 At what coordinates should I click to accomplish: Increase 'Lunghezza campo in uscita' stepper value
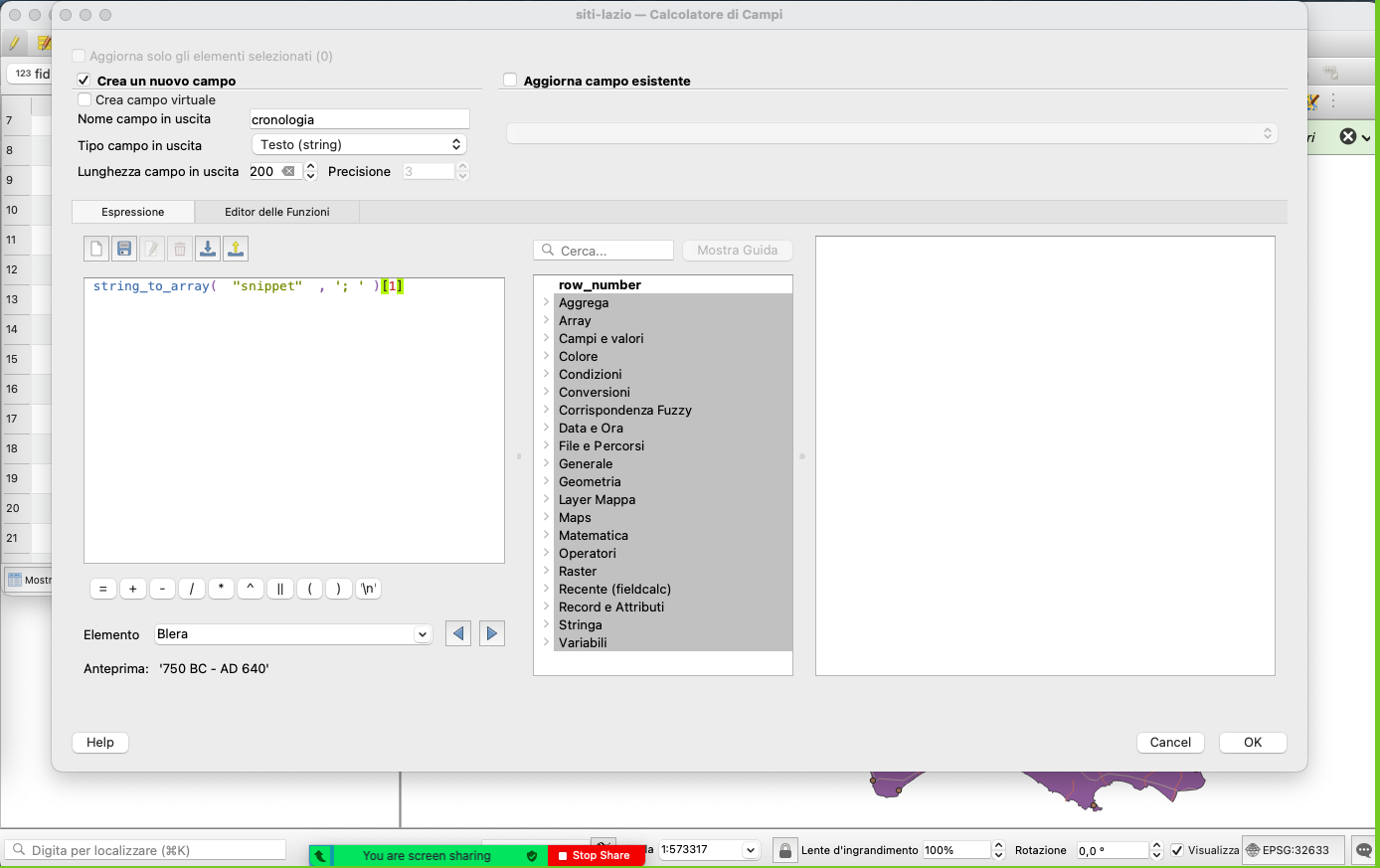tap(310, 167)
